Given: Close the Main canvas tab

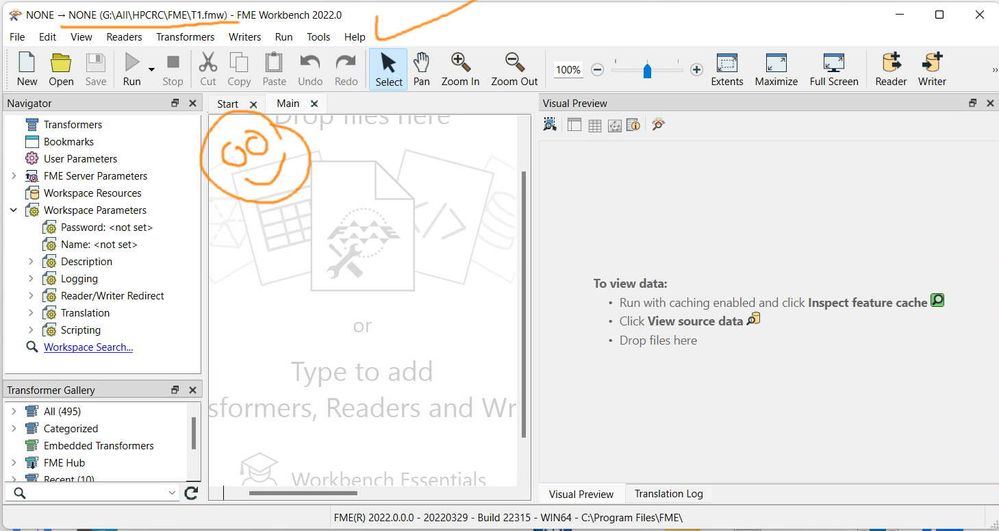Looking at the screenshot, I should 314,103.
